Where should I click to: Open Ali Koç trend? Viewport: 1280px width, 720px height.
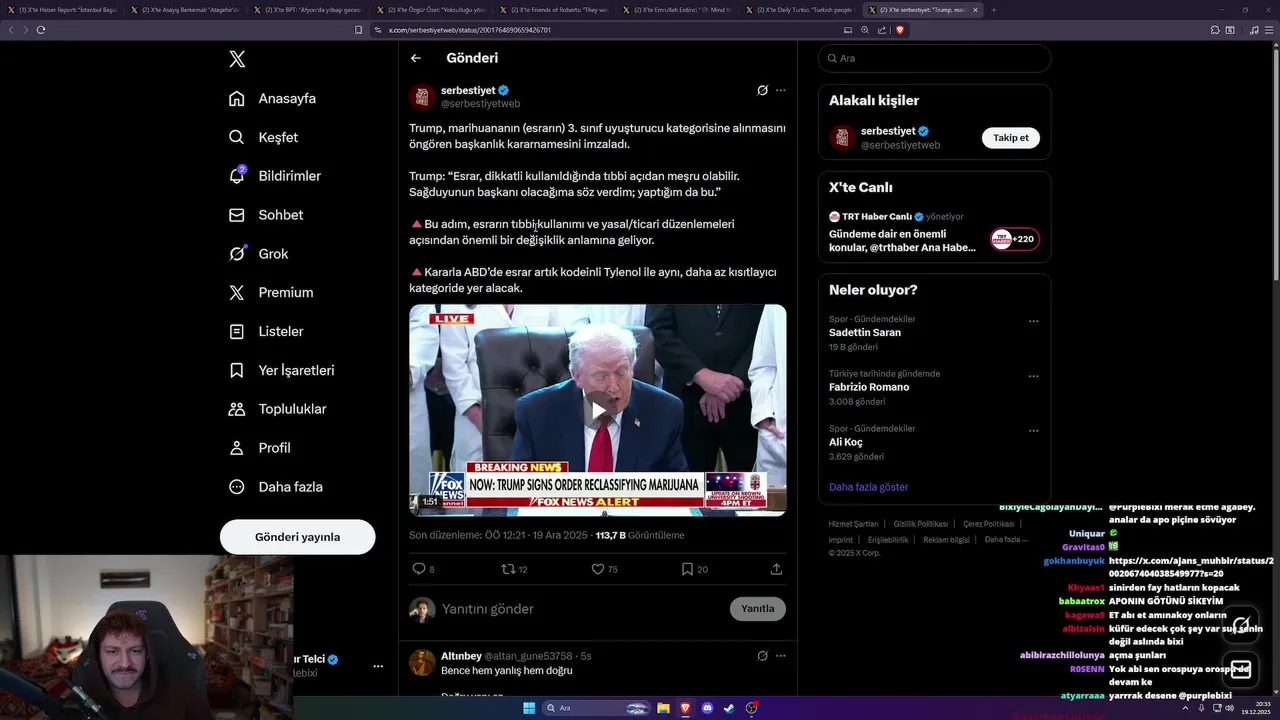(x=846, y=442)
